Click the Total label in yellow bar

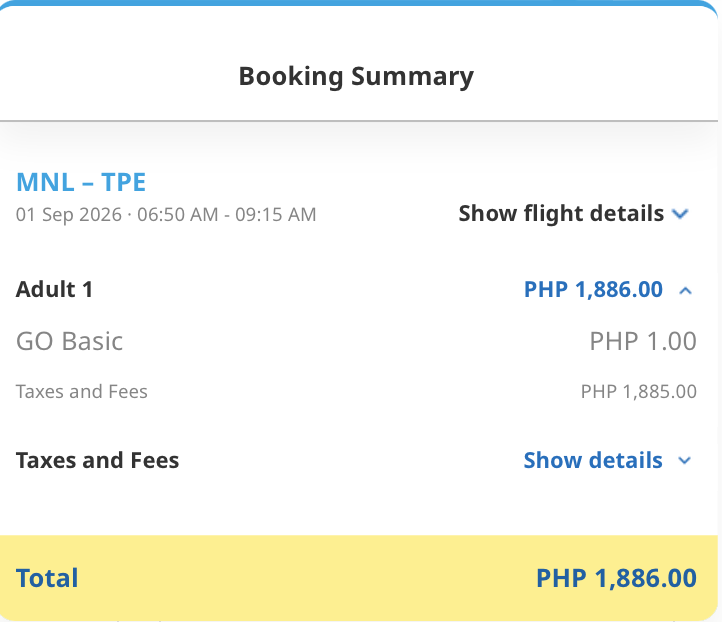tap(47, 578)
